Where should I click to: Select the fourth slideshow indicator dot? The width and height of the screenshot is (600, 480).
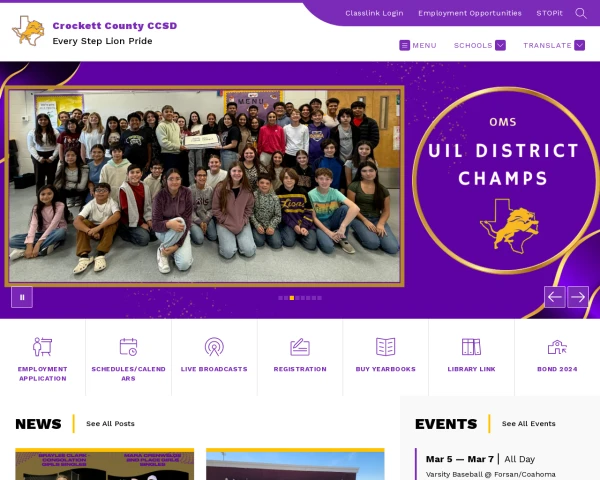(x=297, y=298)
